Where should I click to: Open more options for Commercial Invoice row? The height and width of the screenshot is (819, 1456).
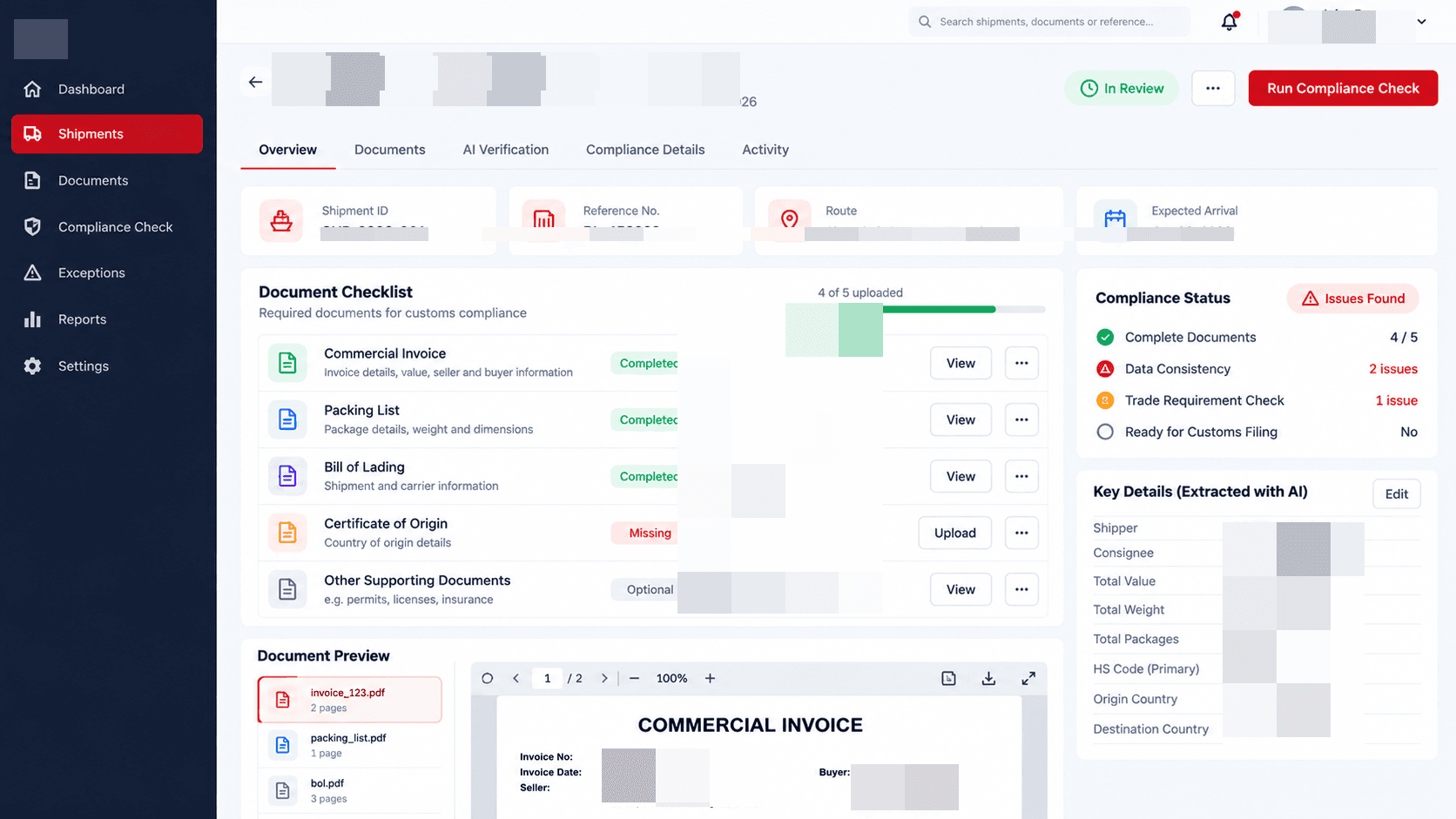pyautogui.click(x=1021, y=363)
